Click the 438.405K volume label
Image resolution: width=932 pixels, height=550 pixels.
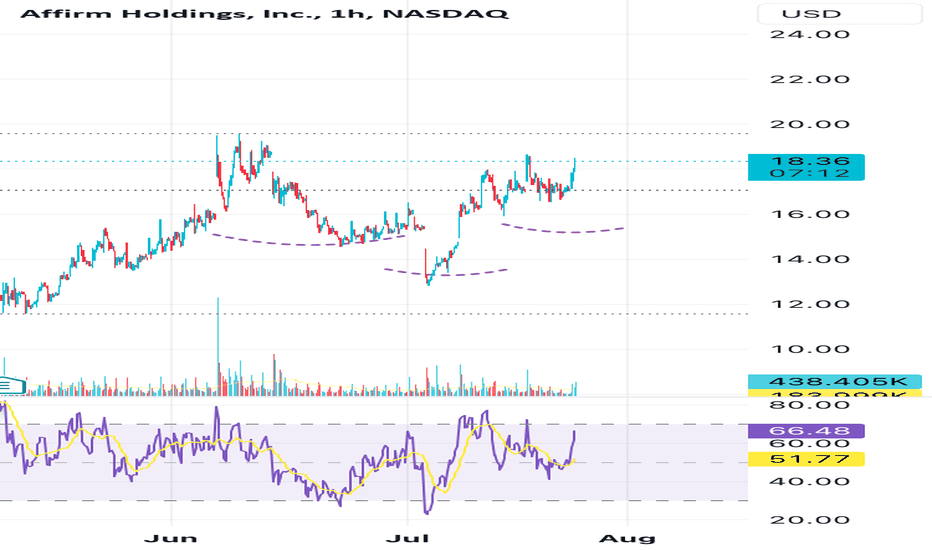tap(834, 382)
